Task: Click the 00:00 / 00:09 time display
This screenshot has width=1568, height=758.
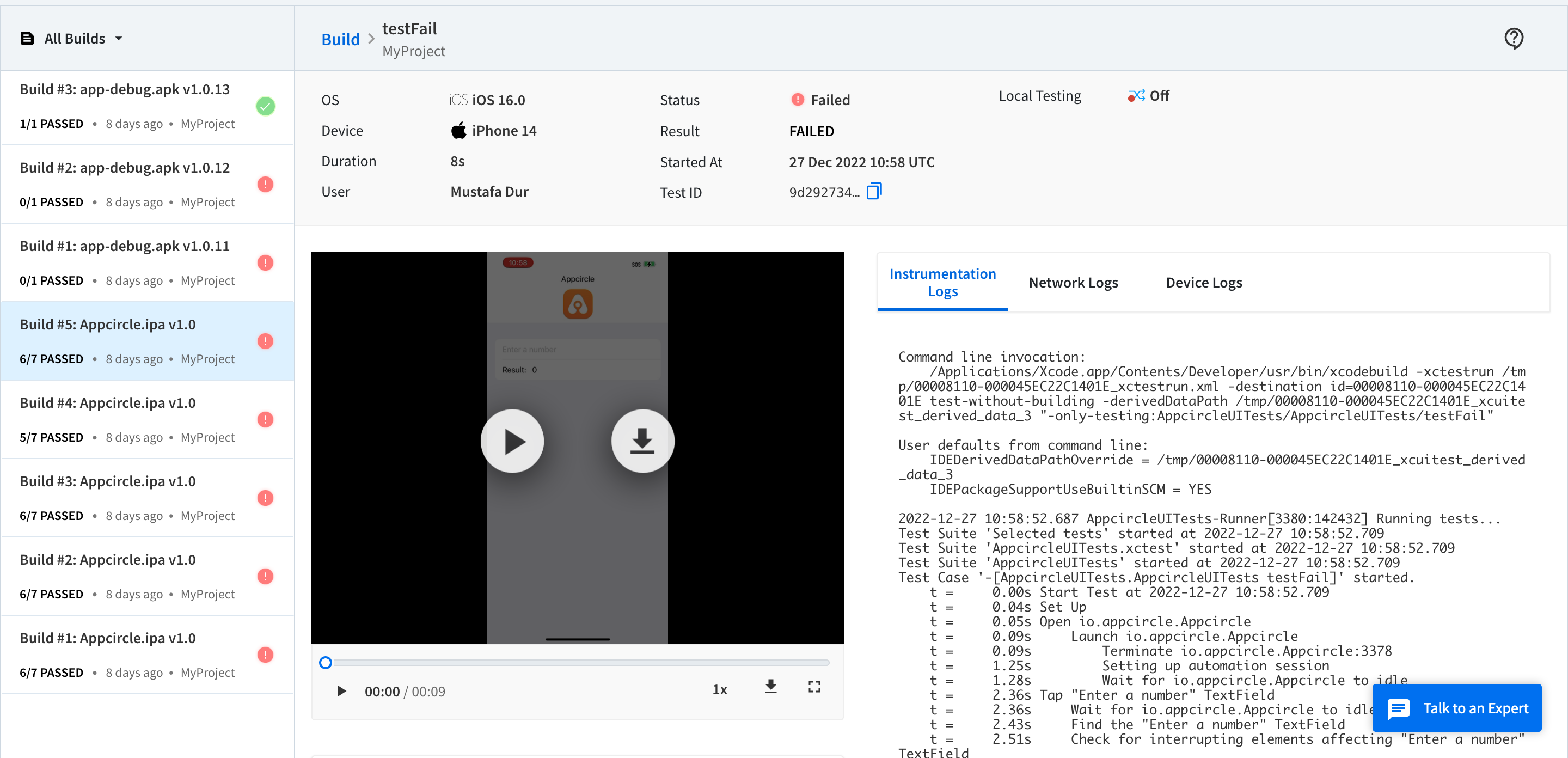Action: tap(405, 692)
